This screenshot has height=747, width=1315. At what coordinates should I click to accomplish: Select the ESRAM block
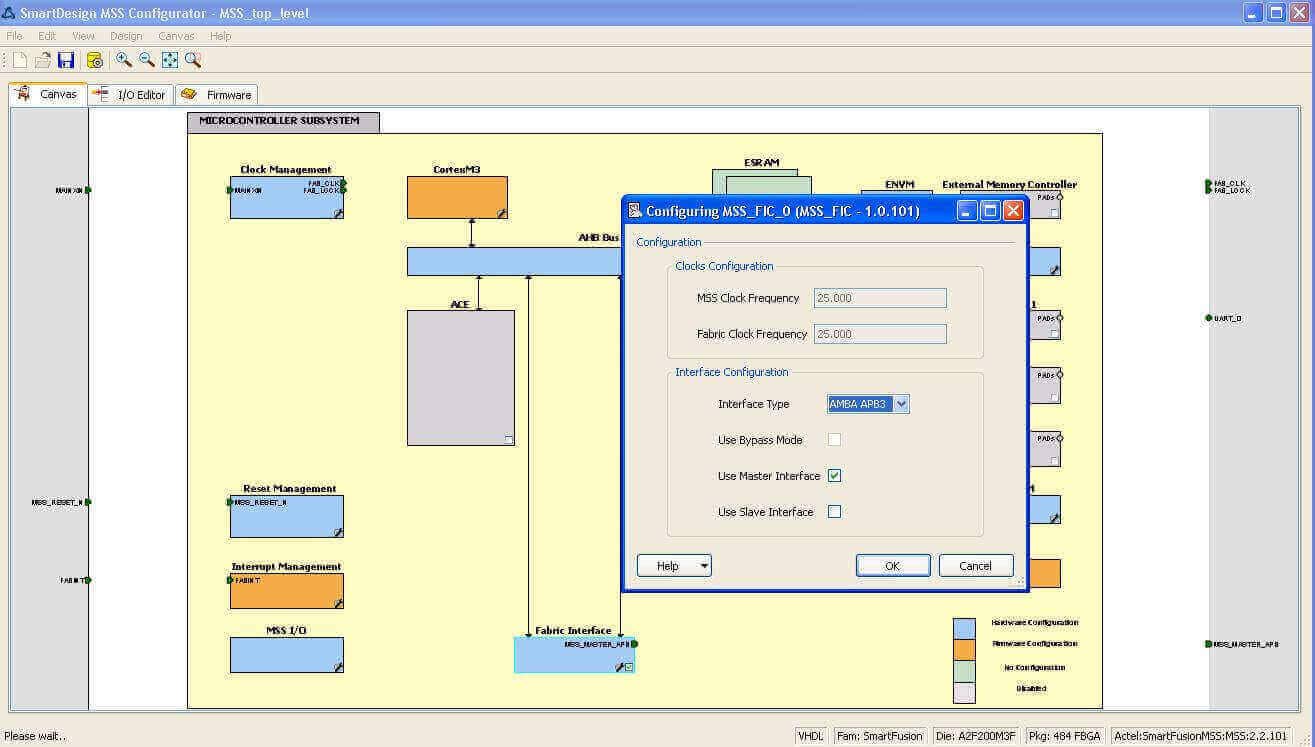point(762,181)
